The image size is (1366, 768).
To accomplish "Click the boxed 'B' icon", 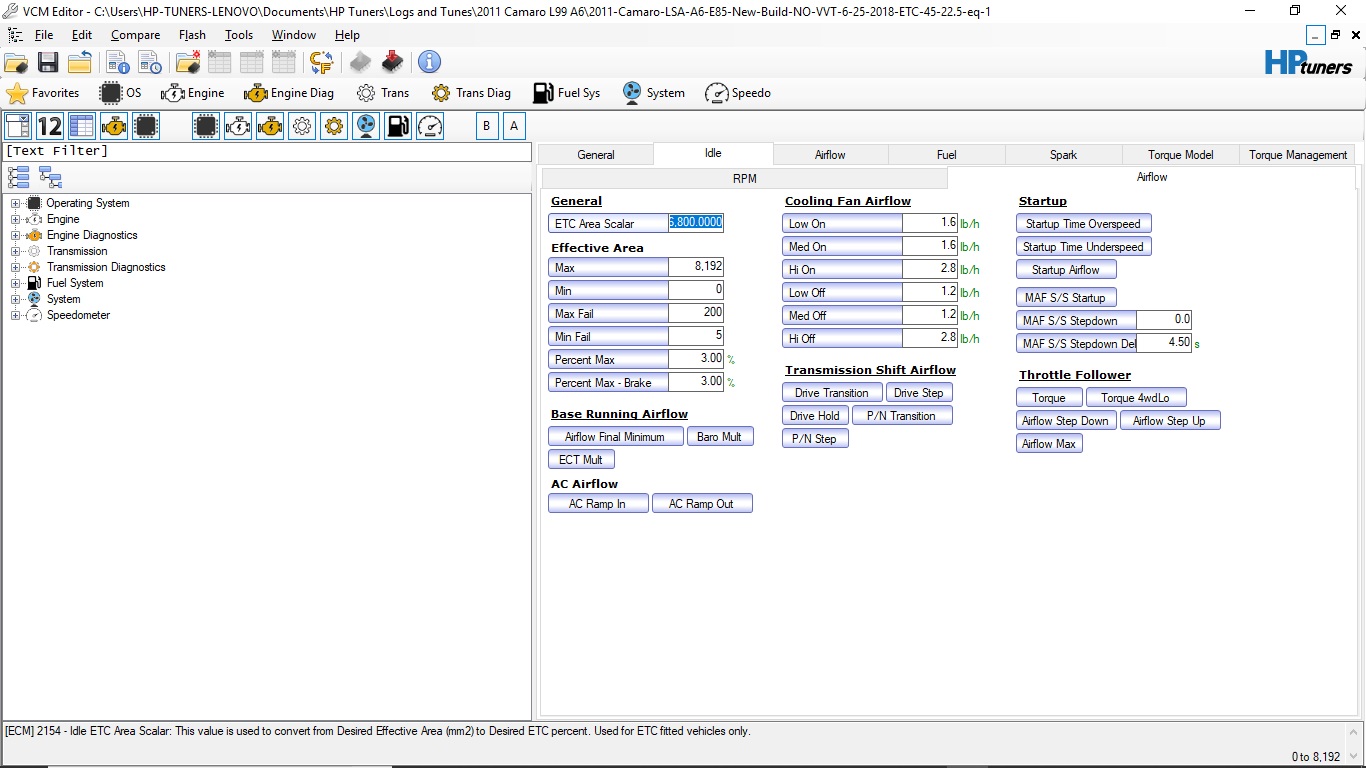I will 487,126.
